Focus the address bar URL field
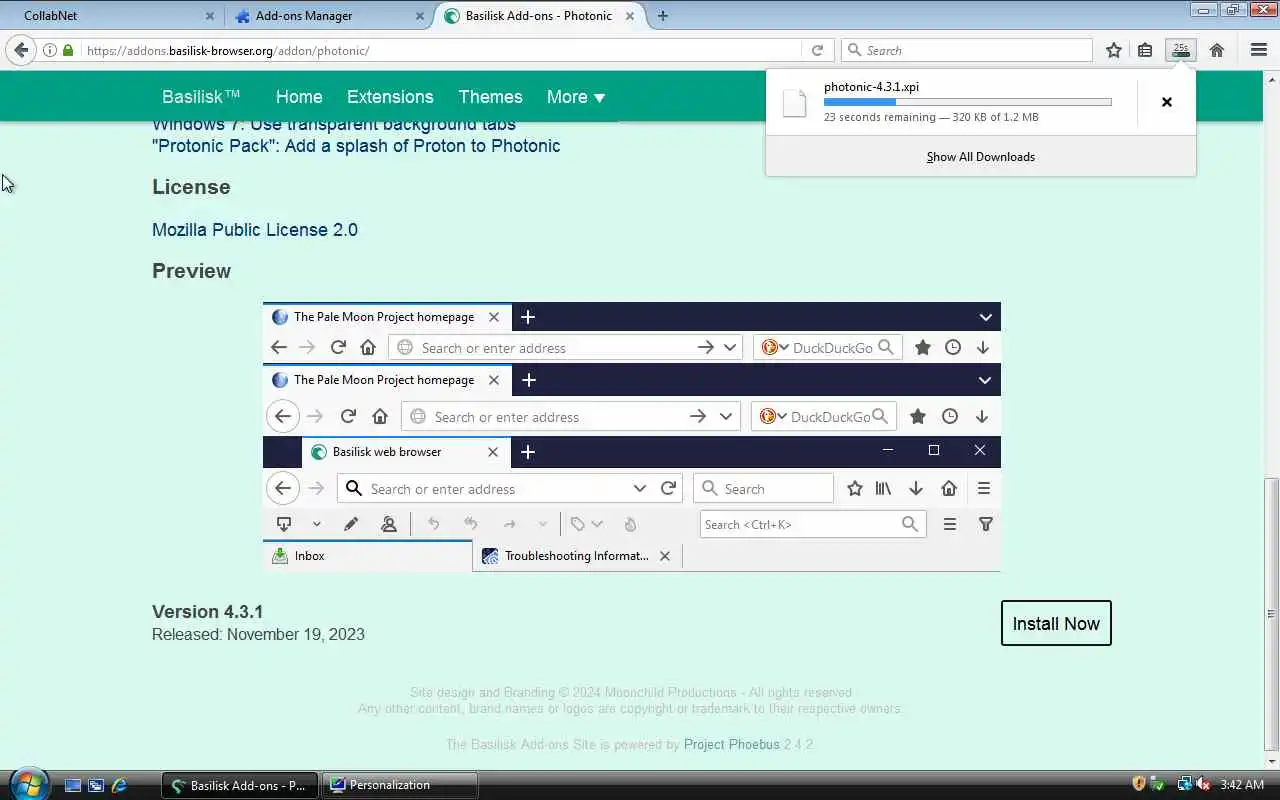Screen dimensions: 1280x800 440,50
